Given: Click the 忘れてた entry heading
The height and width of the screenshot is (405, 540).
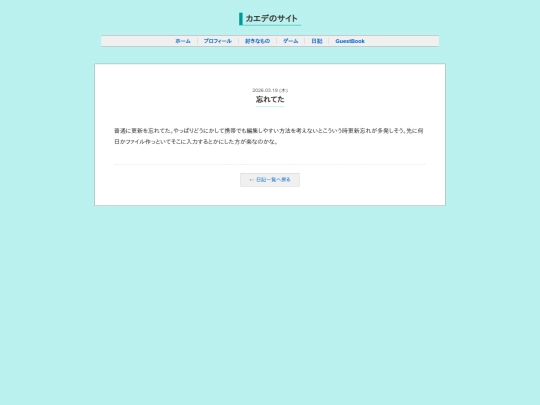Looking at the screenshot, I should point(270,99).
